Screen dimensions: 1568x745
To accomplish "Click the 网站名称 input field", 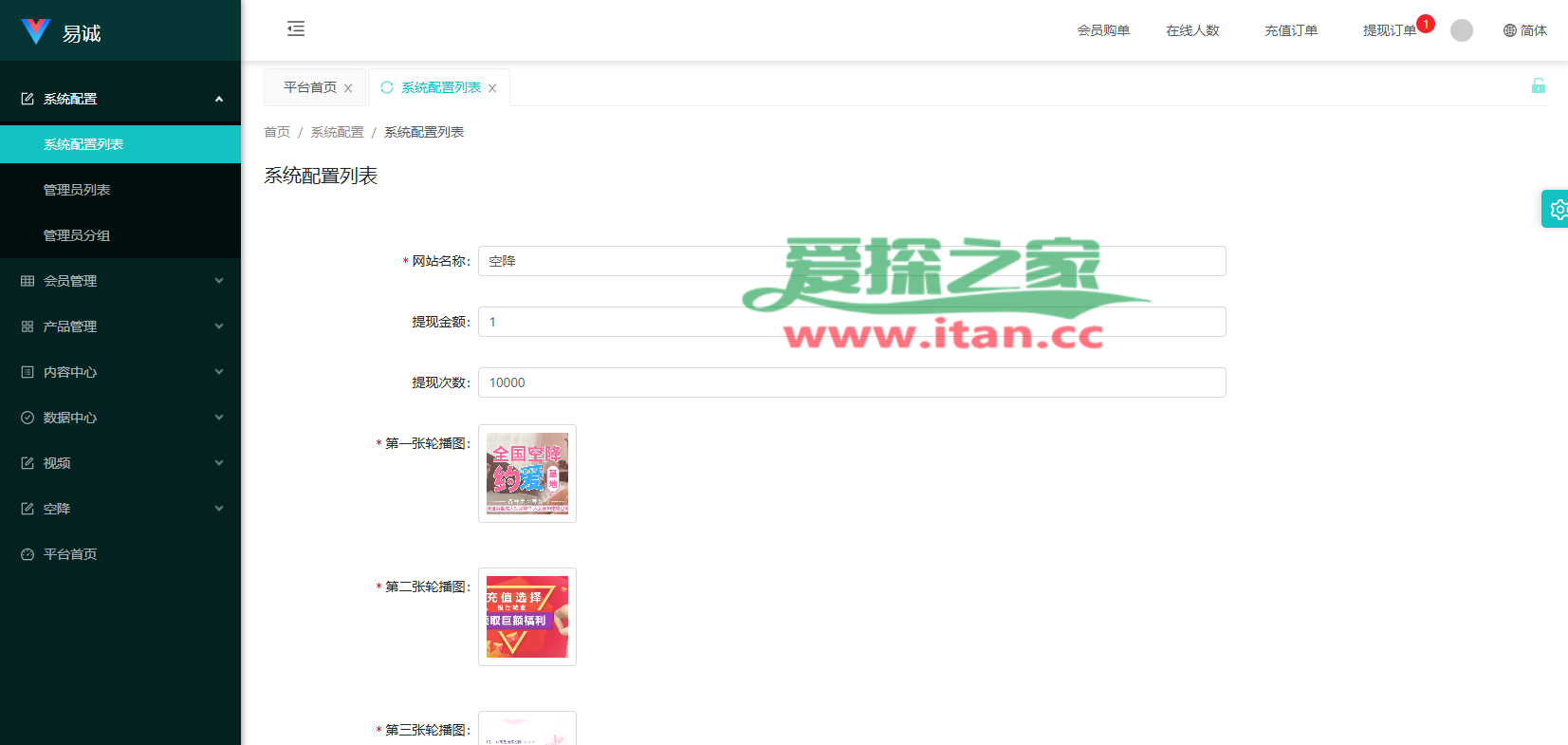I will pyautogui.click(x=851, y=261).
